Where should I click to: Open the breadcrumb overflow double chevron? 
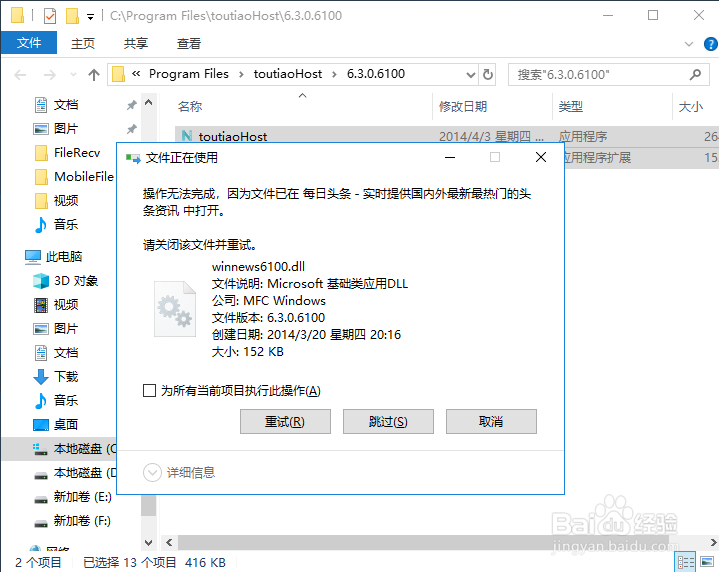136,73
